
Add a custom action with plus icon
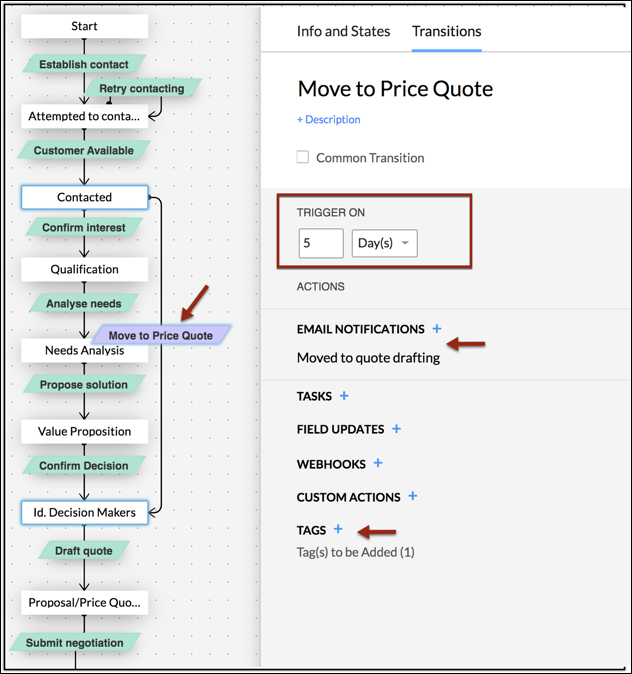[413, 496]
